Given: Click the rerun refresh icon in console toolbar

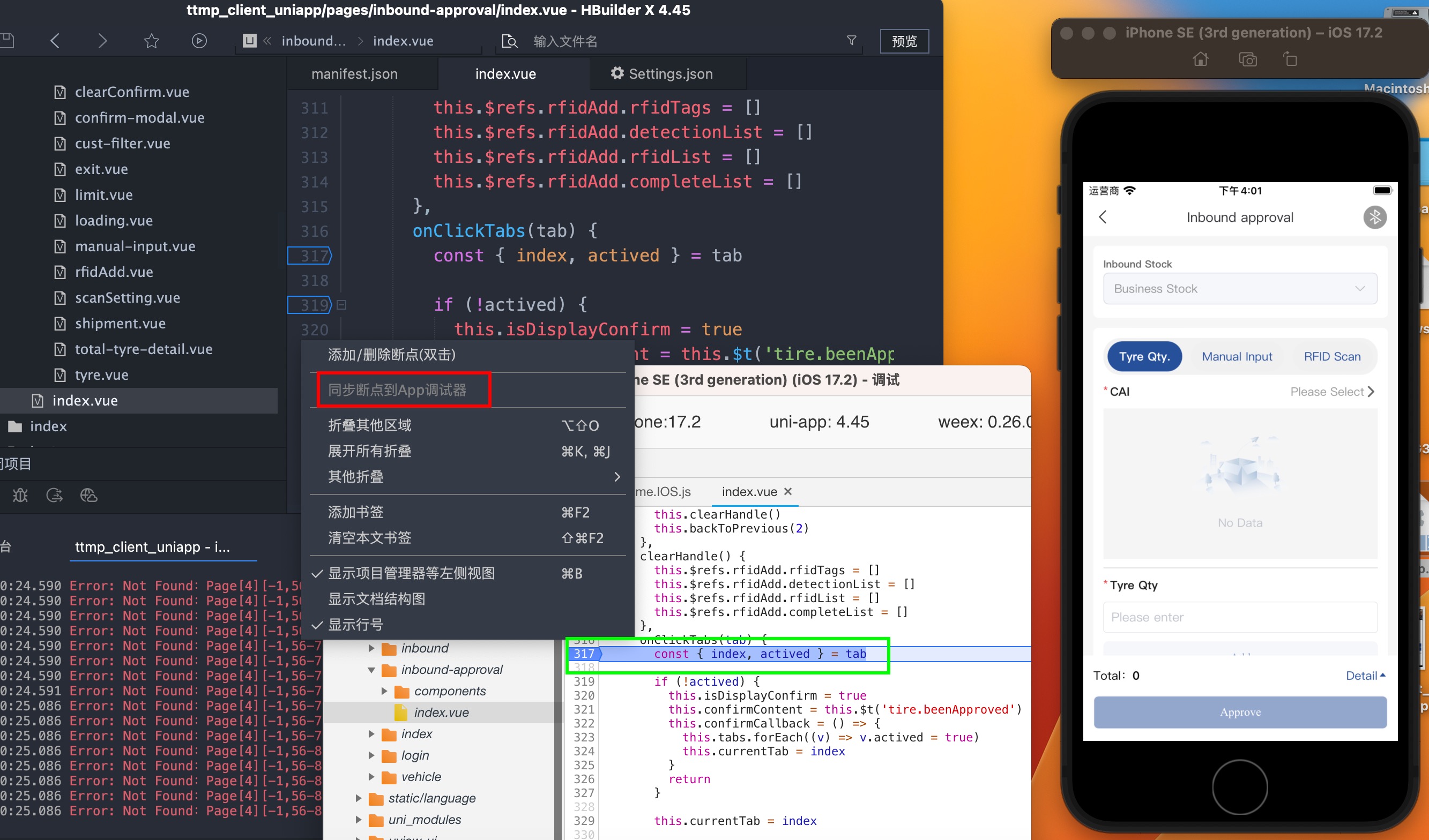Looking at the screenshot, I should tap(55, 496).
